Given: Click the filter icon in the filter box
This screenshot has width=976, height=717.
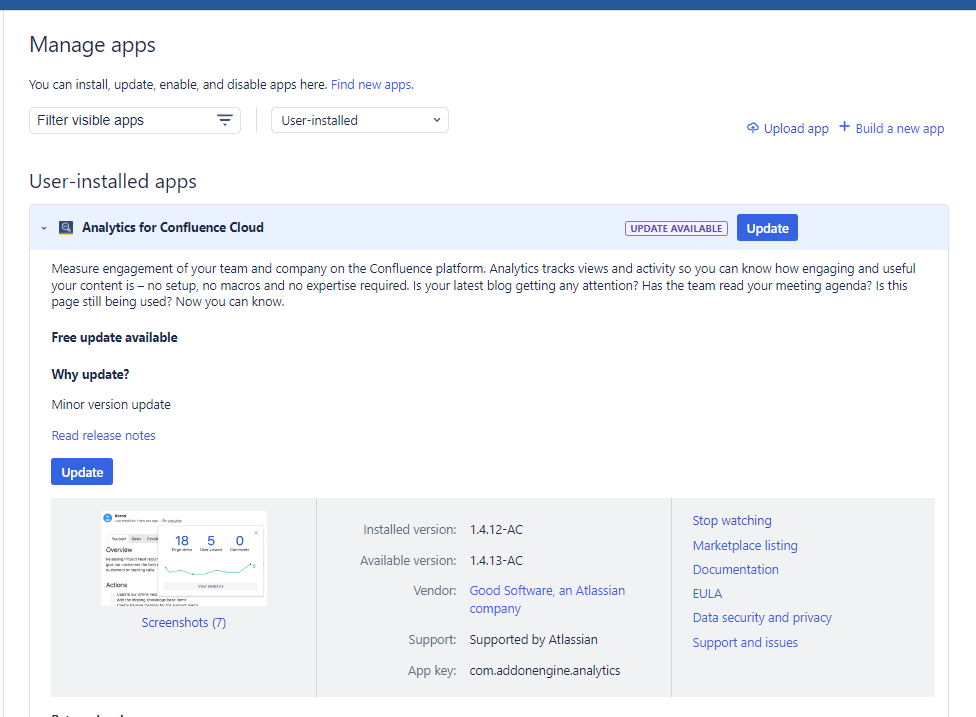Looking at the screenshot, I should pos(225,120).
